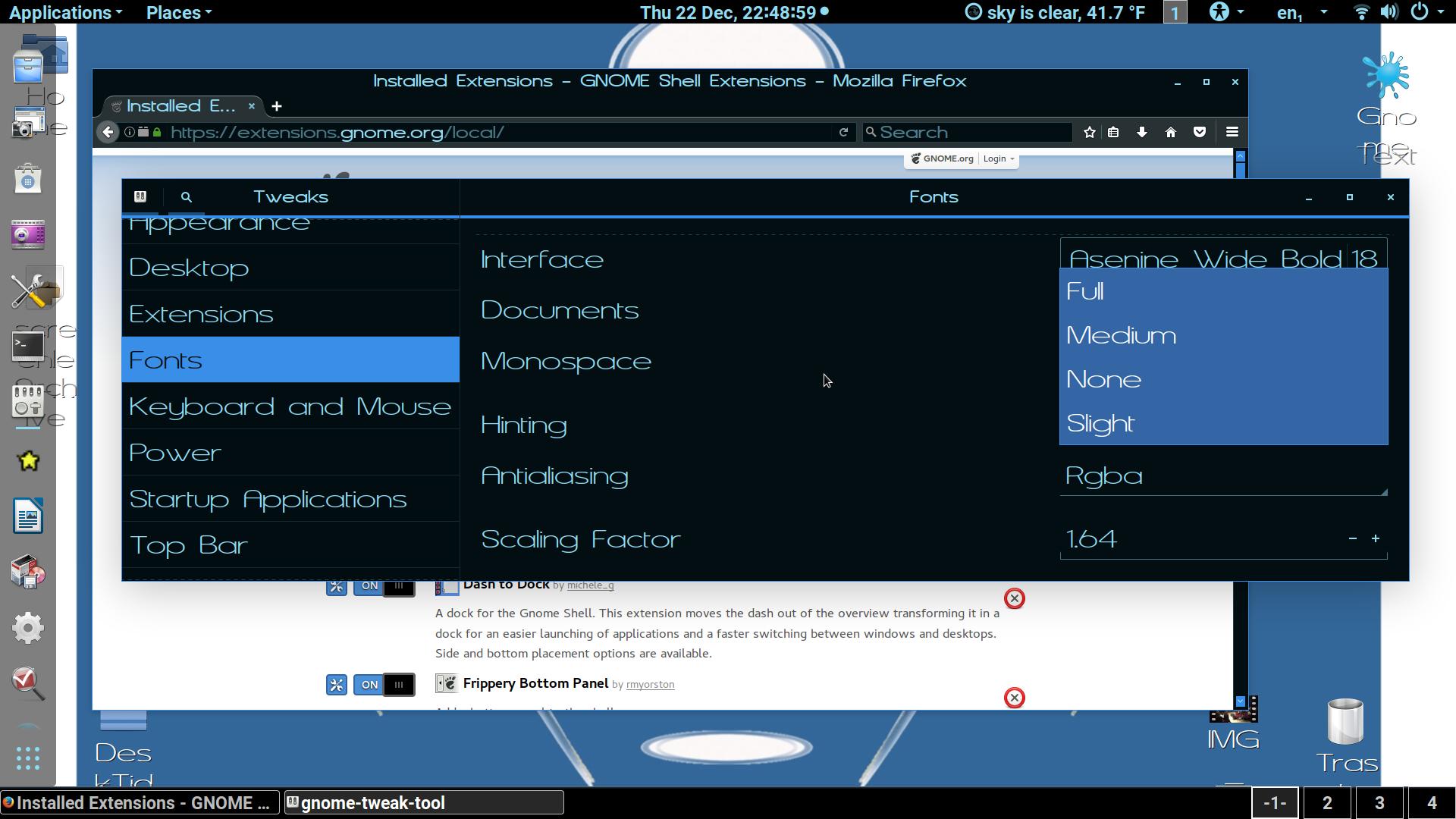The height and width of the screenshot is (819, 1456).
Task: Select Top Bar in the Tweaks sidebar
Action: coord(189,545)
